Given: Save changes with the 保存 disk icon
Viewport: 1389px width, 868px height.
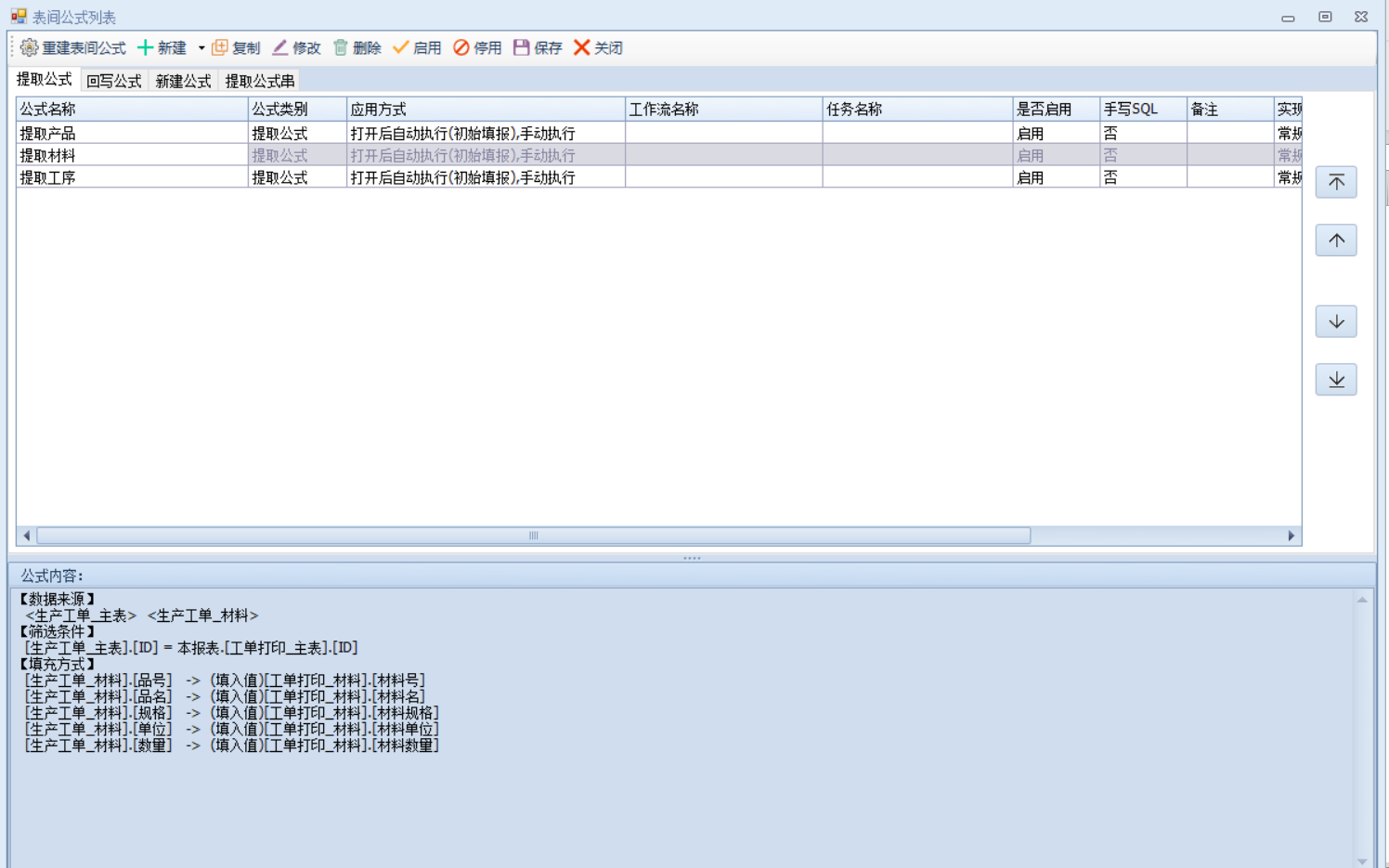Looking at the screenshot, I should pos(522,47).
